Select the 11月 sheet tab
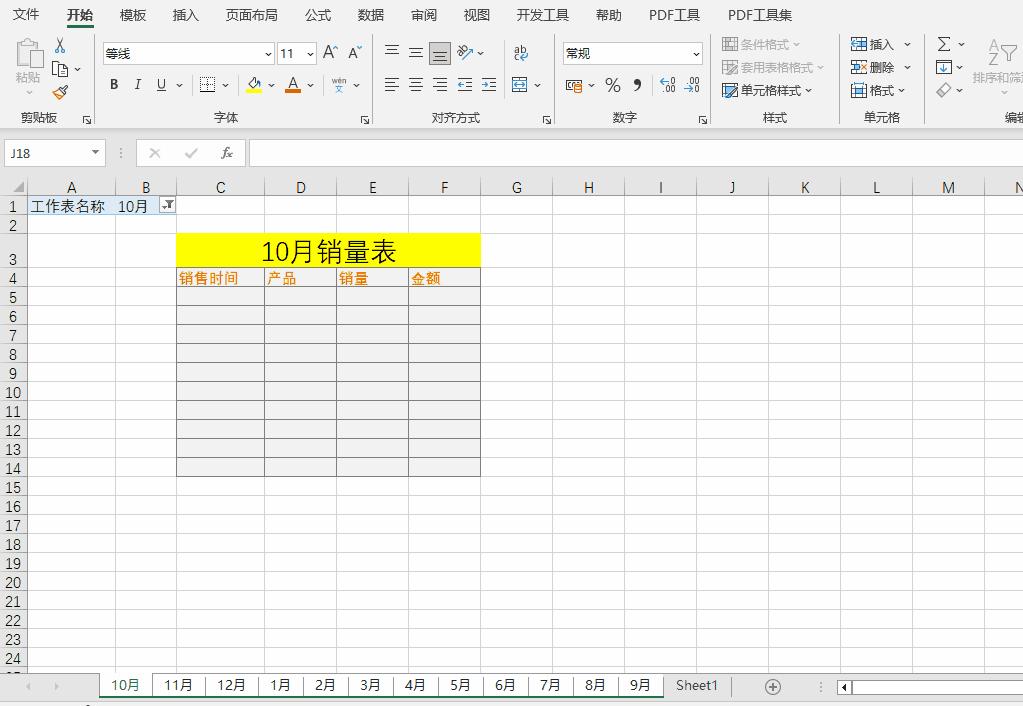Viewport: 1023px width, 706px height. pos(178,685)
